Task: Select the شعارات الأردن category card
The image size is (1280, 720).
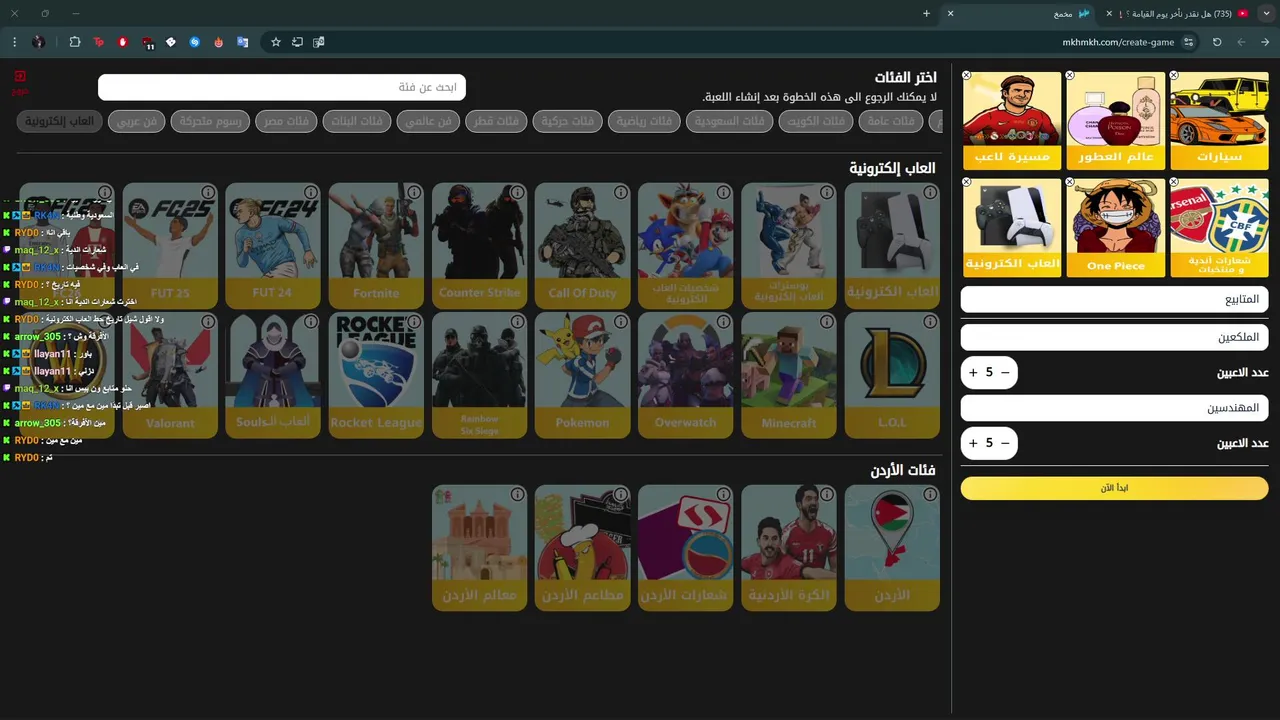Action: click(685, 547)
